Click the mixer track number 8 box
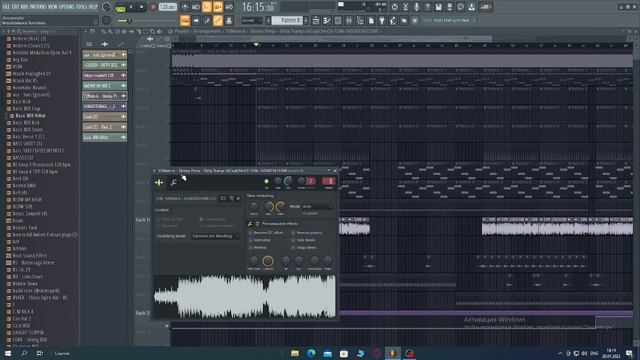The height and width of the screenshot is (360, 640). [329, 181]
